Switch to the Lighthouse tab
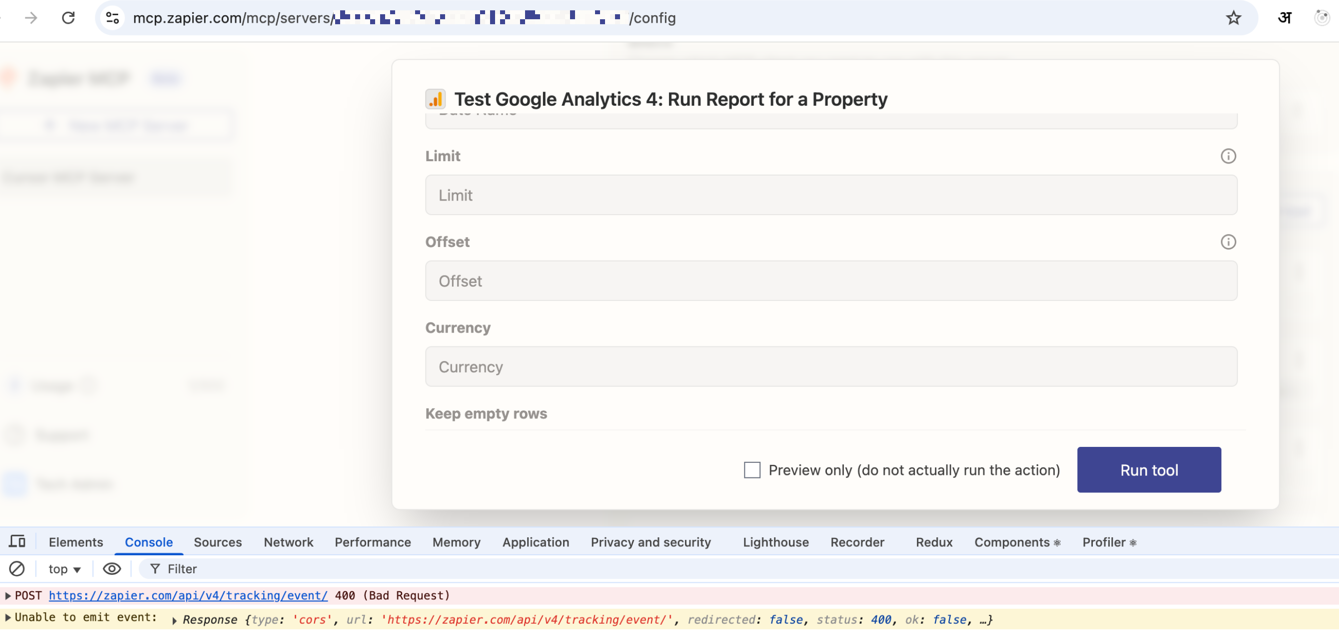 (x=776, y=542)
